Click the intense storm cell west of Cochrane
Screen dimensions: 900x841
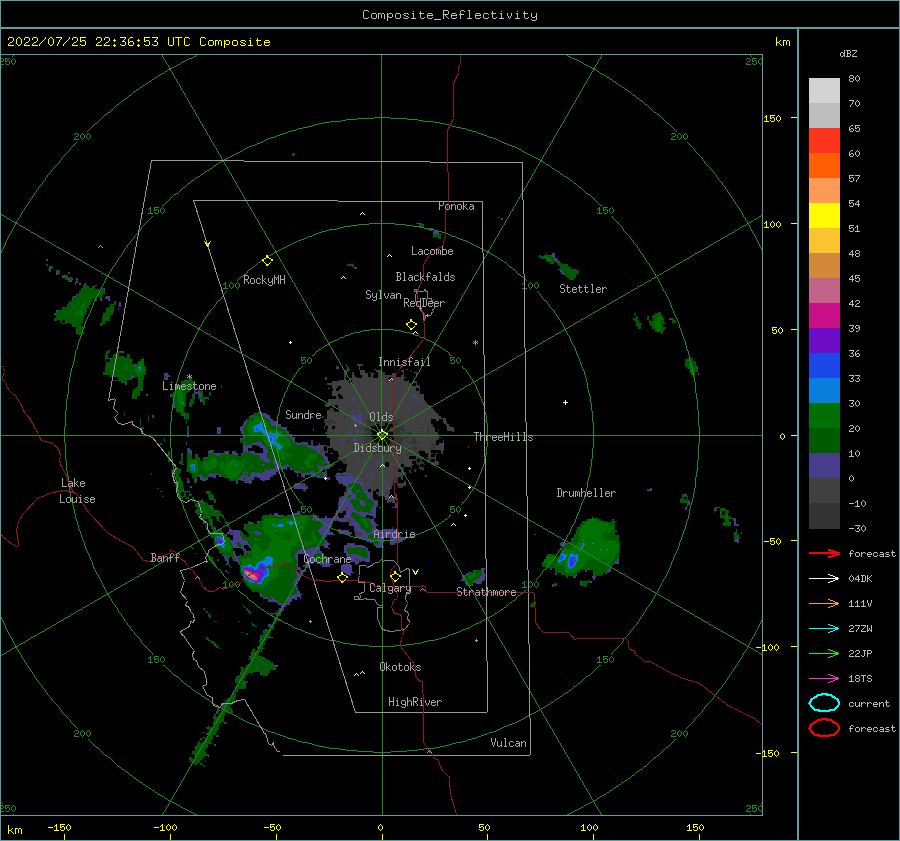[255, 572]
